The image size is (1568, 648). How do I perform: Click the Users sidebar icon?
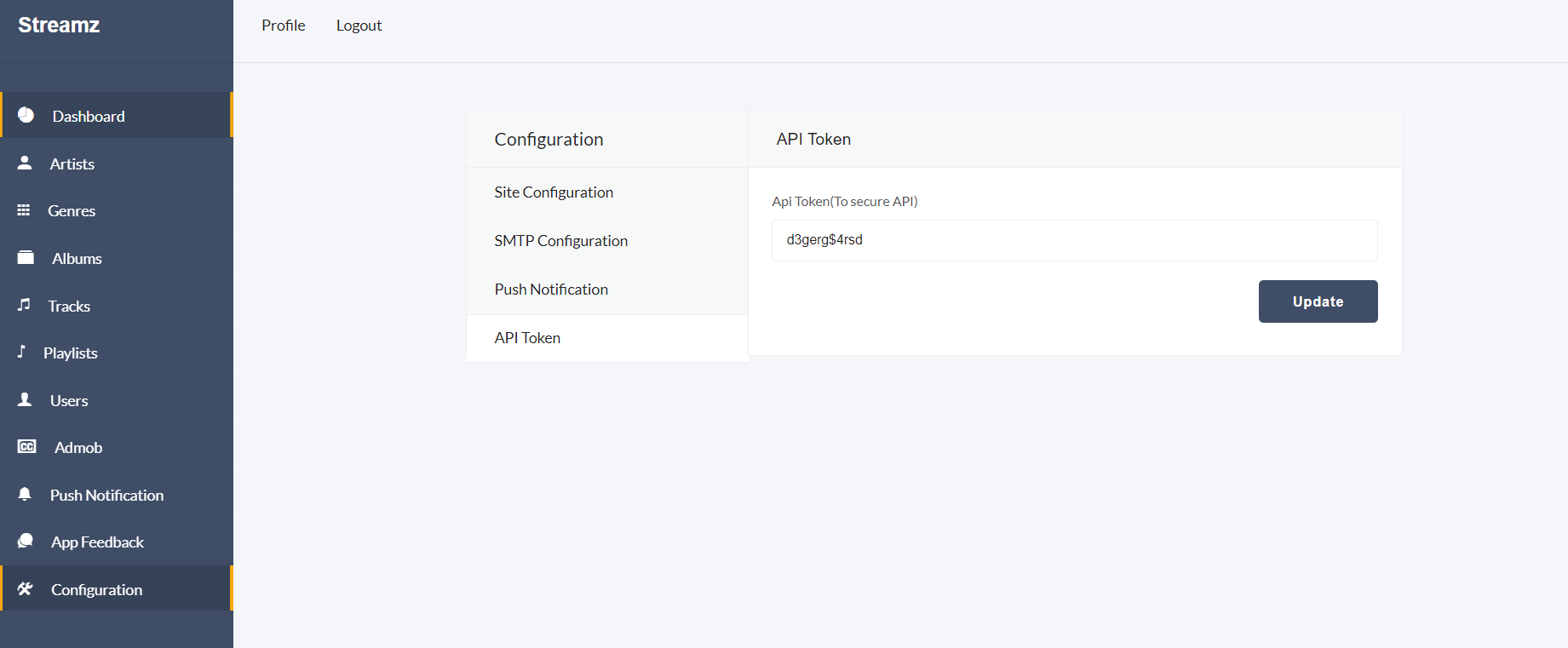click(25, 399)
